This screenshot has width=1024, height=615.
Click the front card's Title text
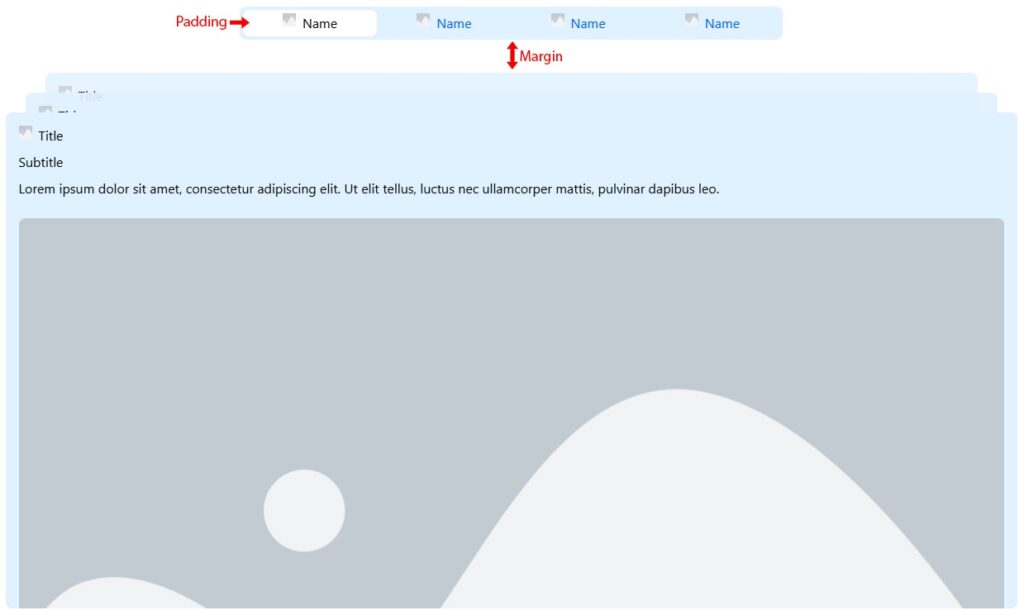(51, 136)
